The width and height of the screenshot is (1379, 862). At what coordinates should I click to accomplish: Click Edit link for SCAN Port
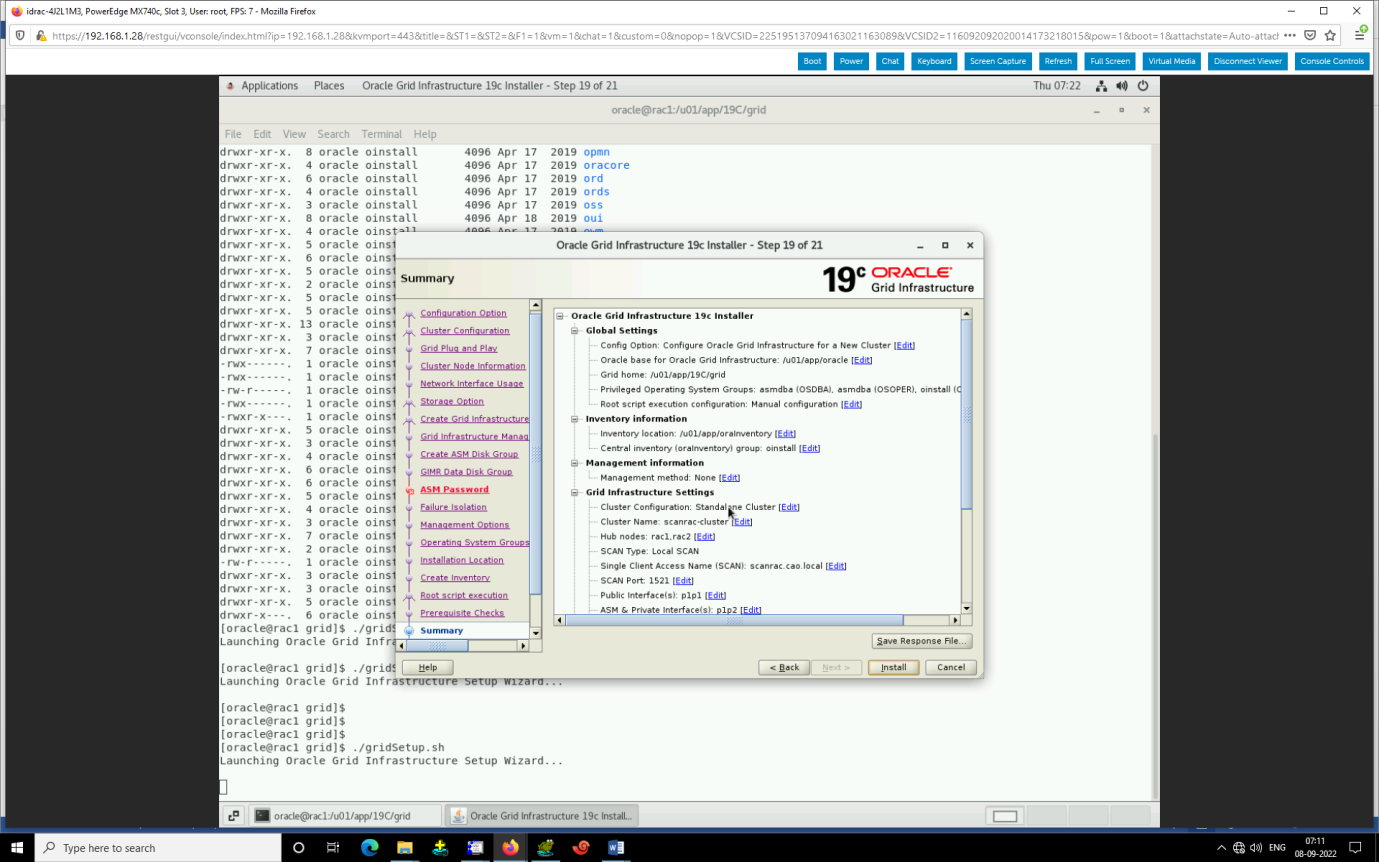(683, 581)
